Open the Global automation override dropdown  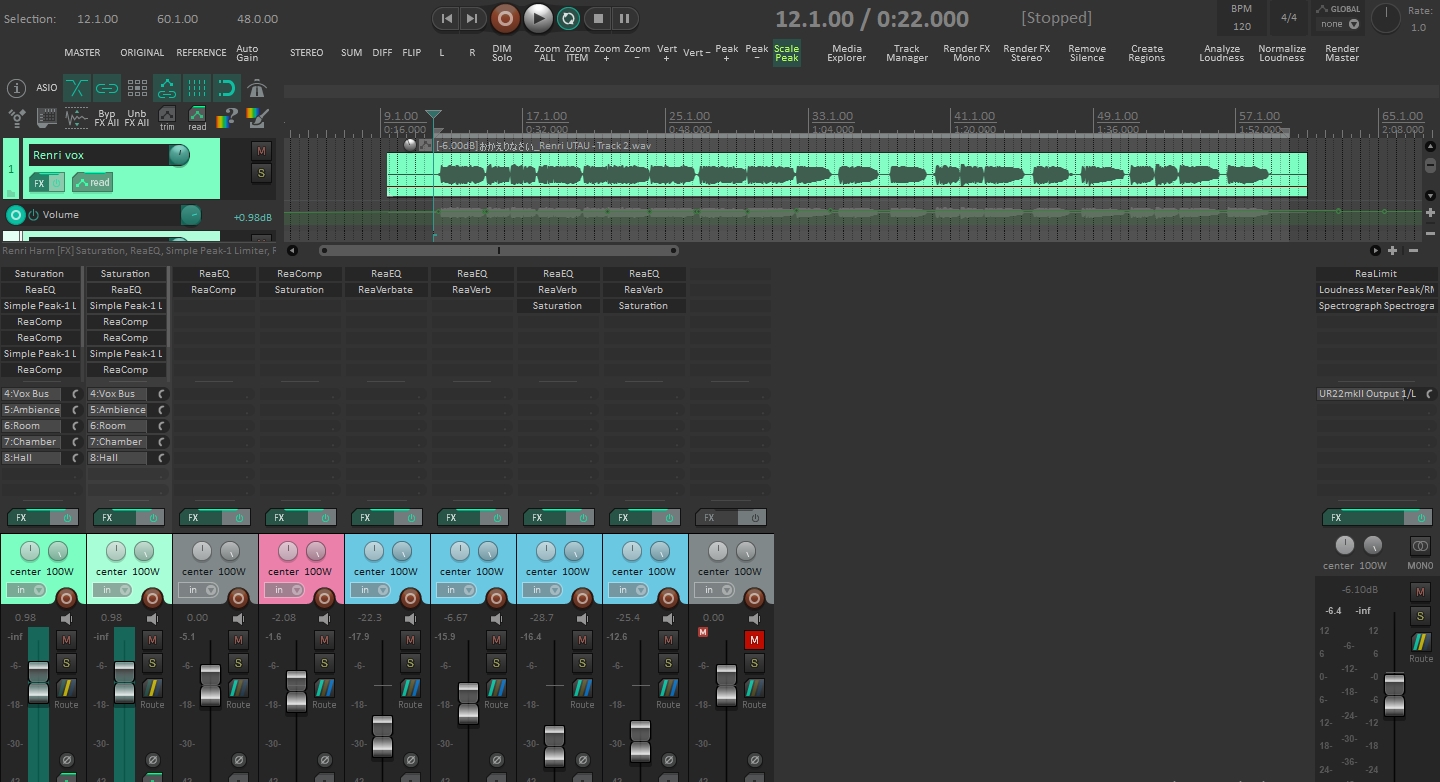1340,24
